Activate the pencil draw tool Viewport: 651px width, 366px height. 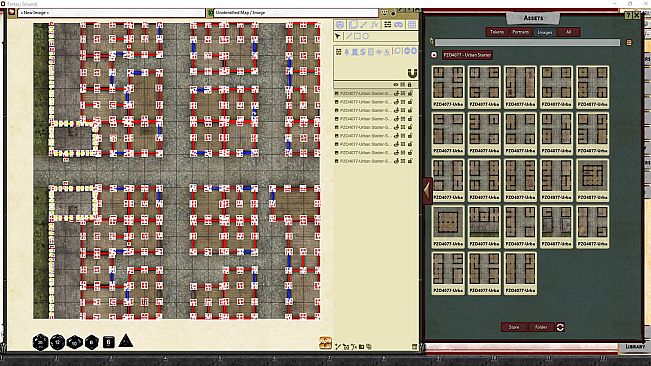click(364, 25)
